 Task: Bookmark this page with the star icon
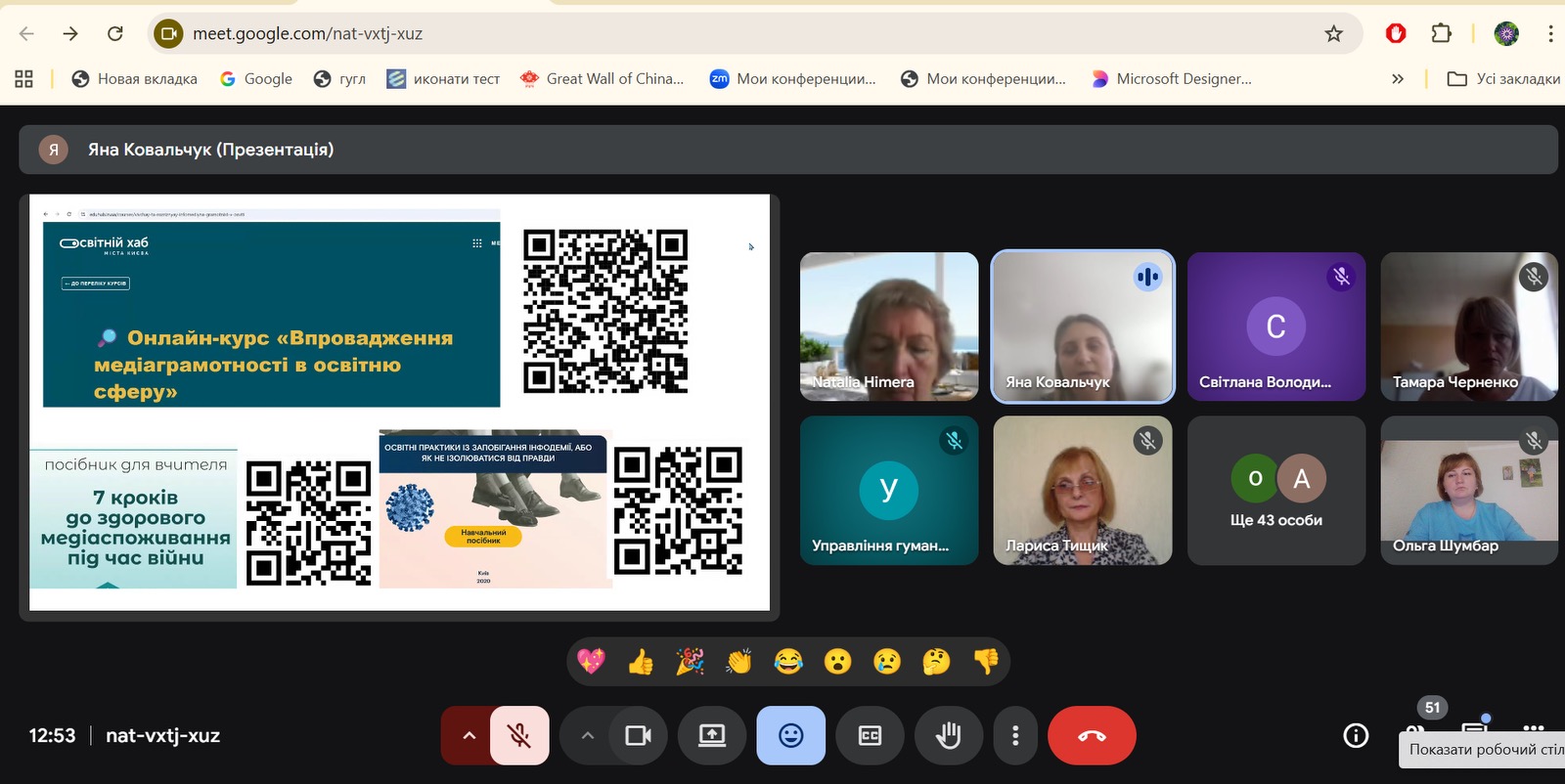1333,33
